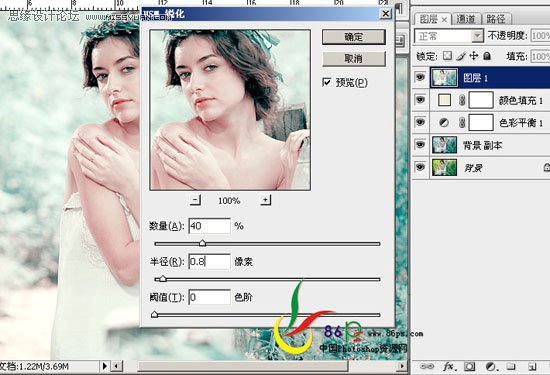The height and width of the screenshot is (375, 550).
Task: Hide the 色彩平衡 1 layer eye
Action: 420,122
